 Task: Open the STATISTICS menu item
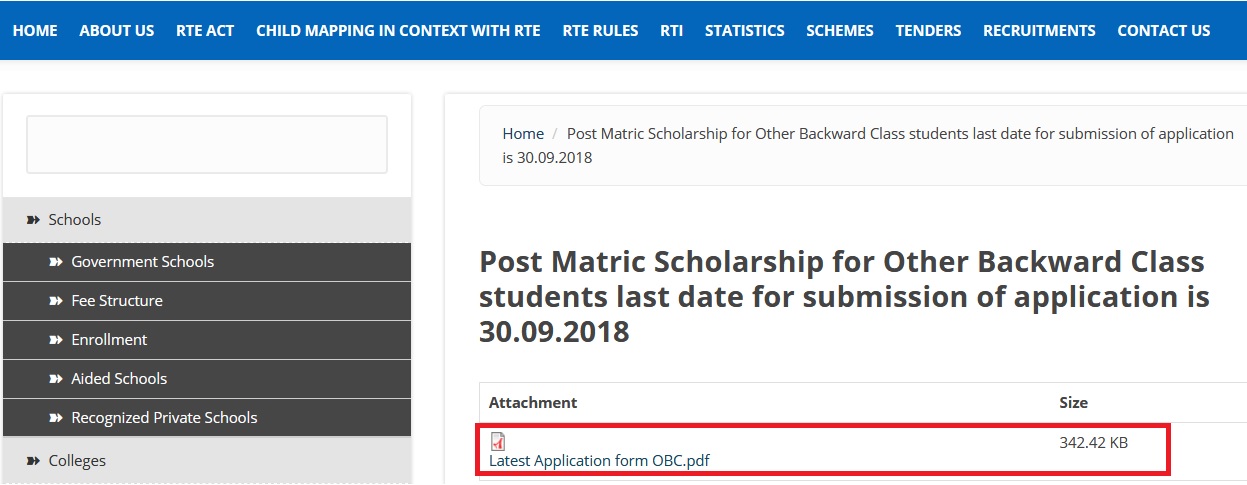coord(745,31)
